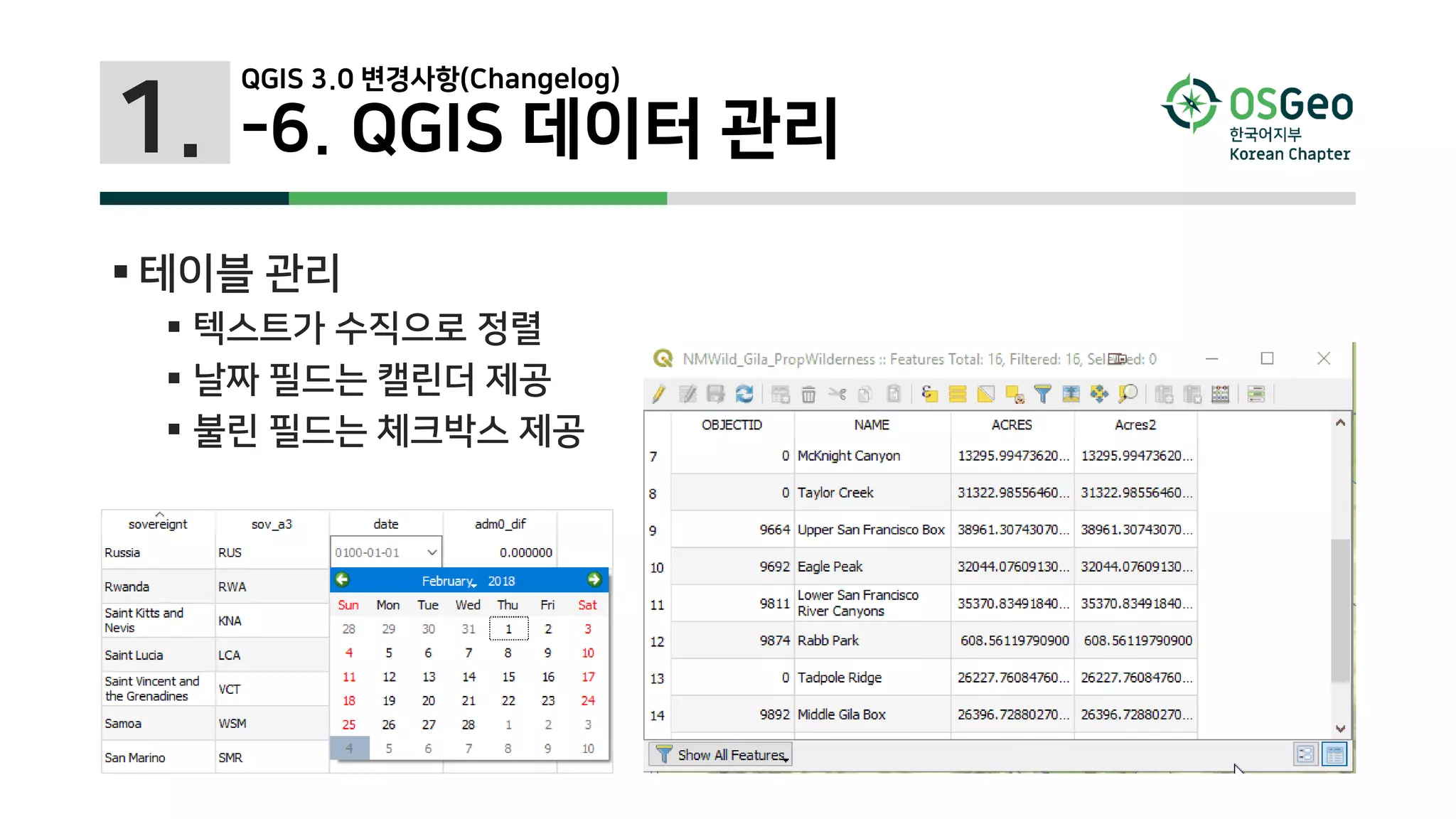
Task: Click the delete selected features trash icon
Action: tap(808, 394)
